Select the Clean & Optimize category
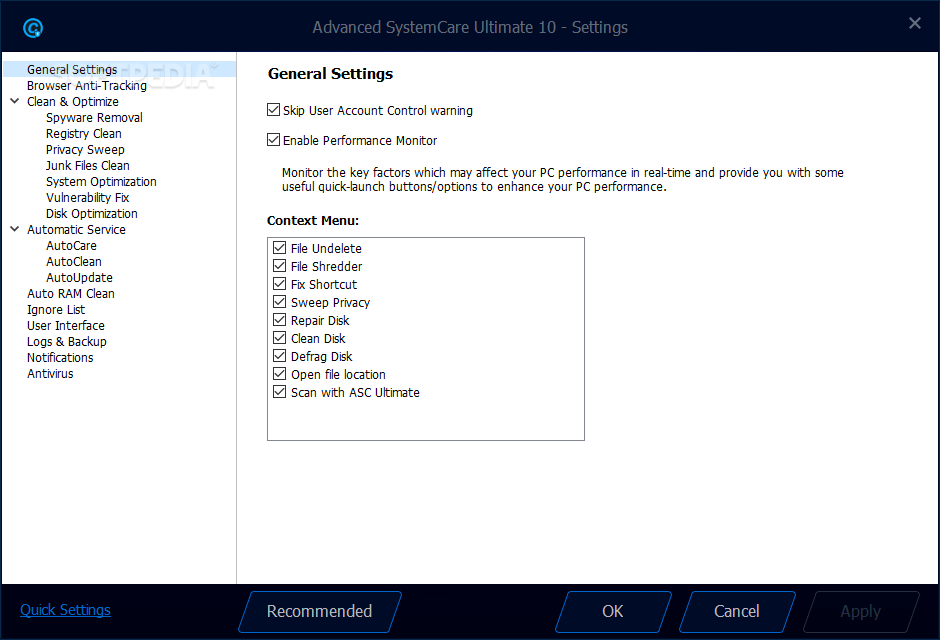 73,102
